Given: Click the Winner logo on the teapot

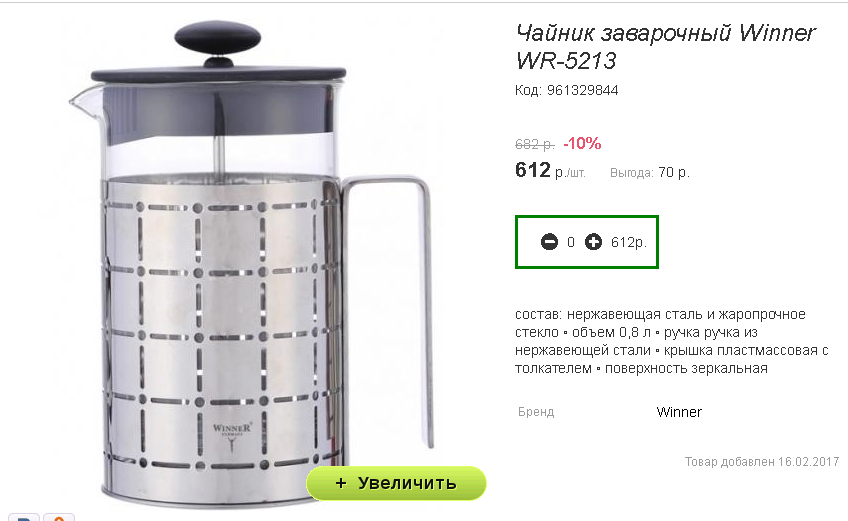Looking at the screenshot, I should (232, 437).
